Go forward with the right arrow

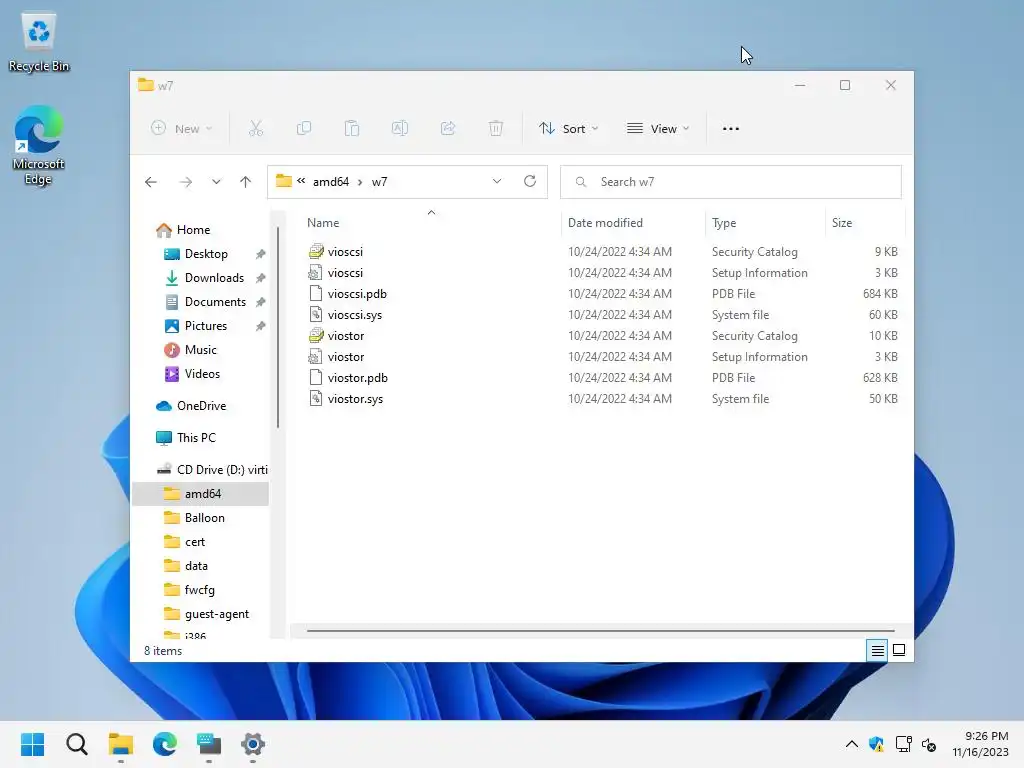[185, 182]
